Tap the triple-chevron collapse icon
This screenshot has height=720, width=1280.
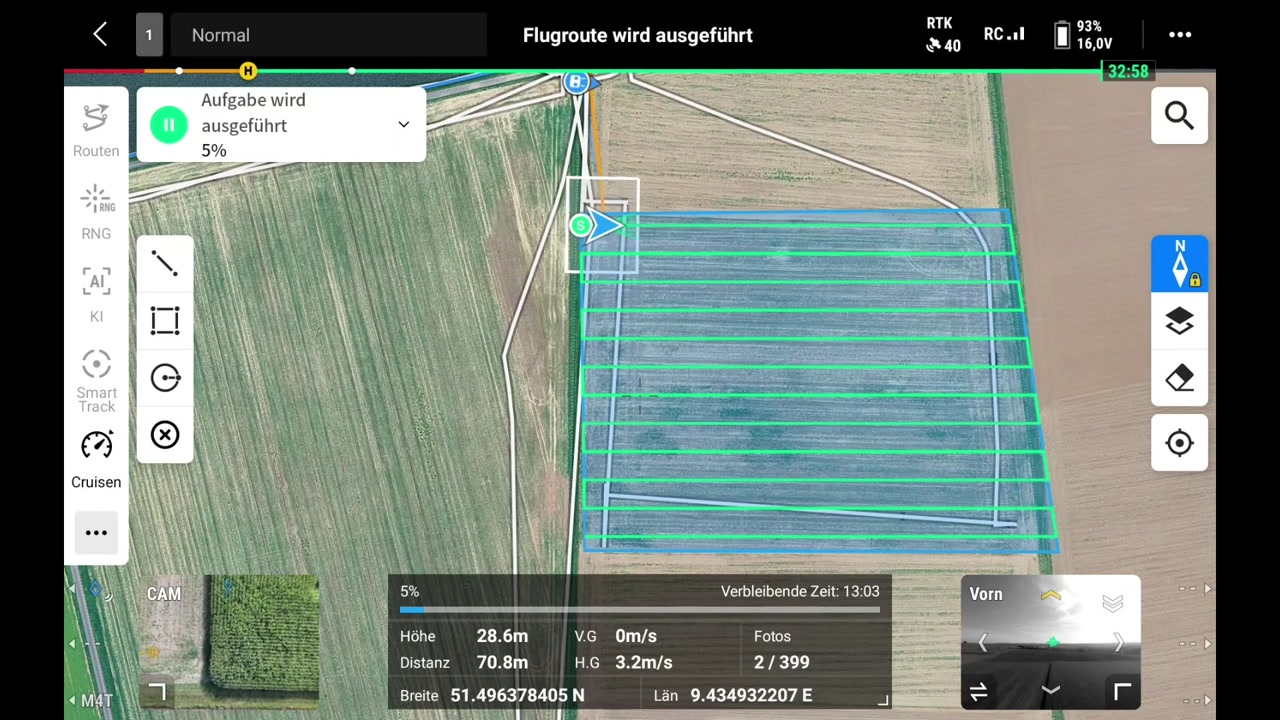(1113, 602)
